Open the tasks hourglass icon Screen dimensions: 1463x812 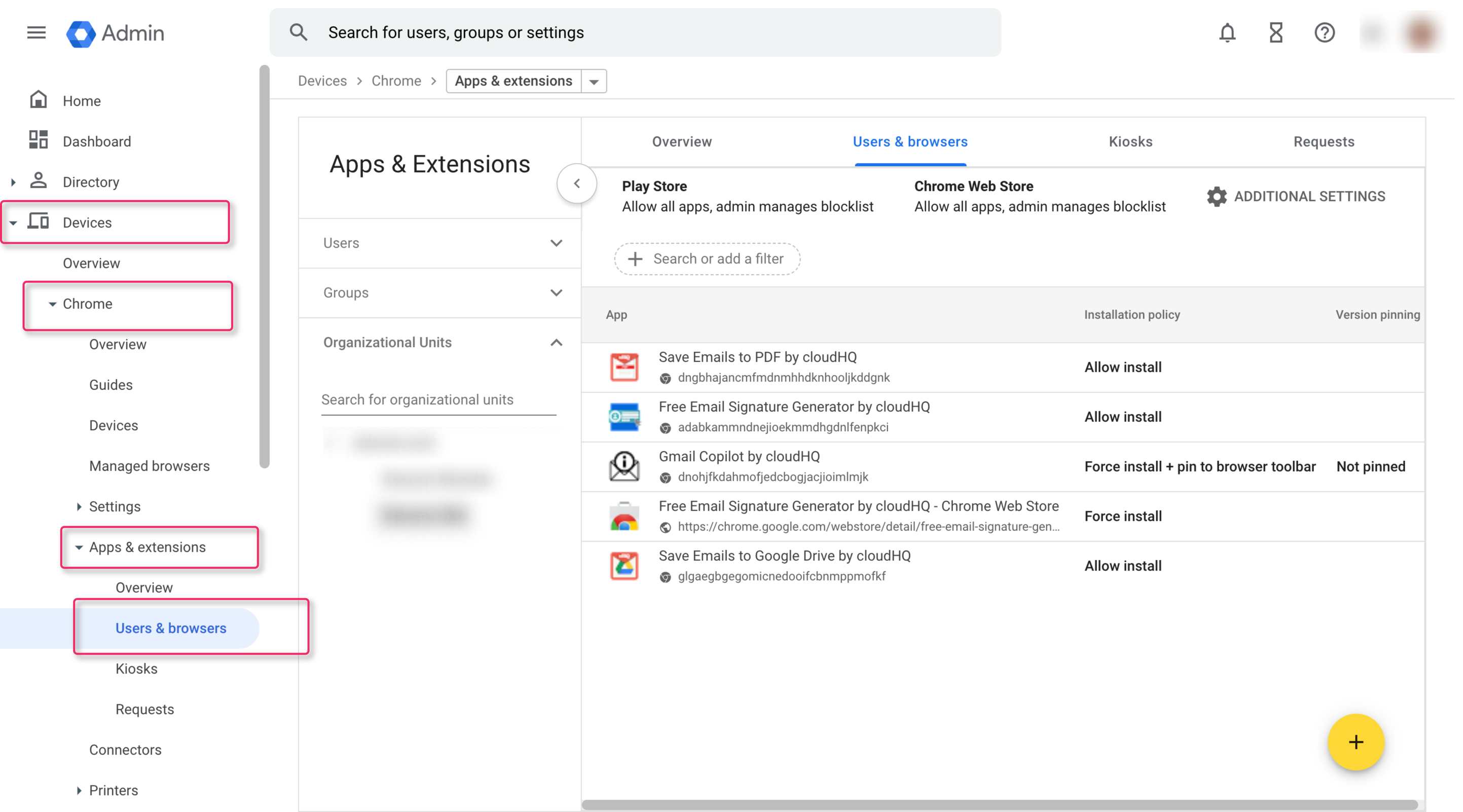coord(1275,32)
